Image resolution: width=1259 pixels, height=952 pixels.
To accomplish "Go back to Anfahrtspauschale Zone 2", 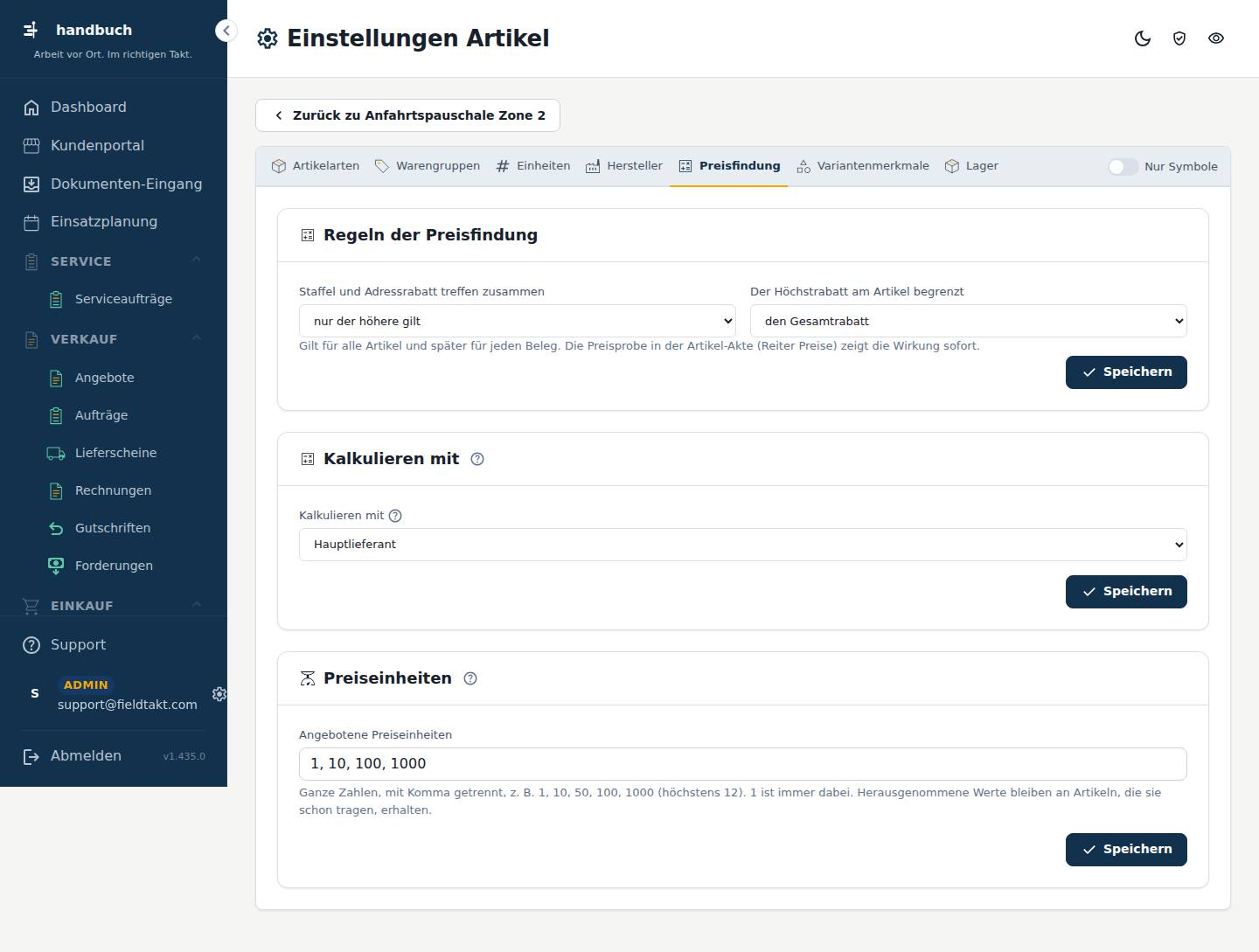I will 407,115.
